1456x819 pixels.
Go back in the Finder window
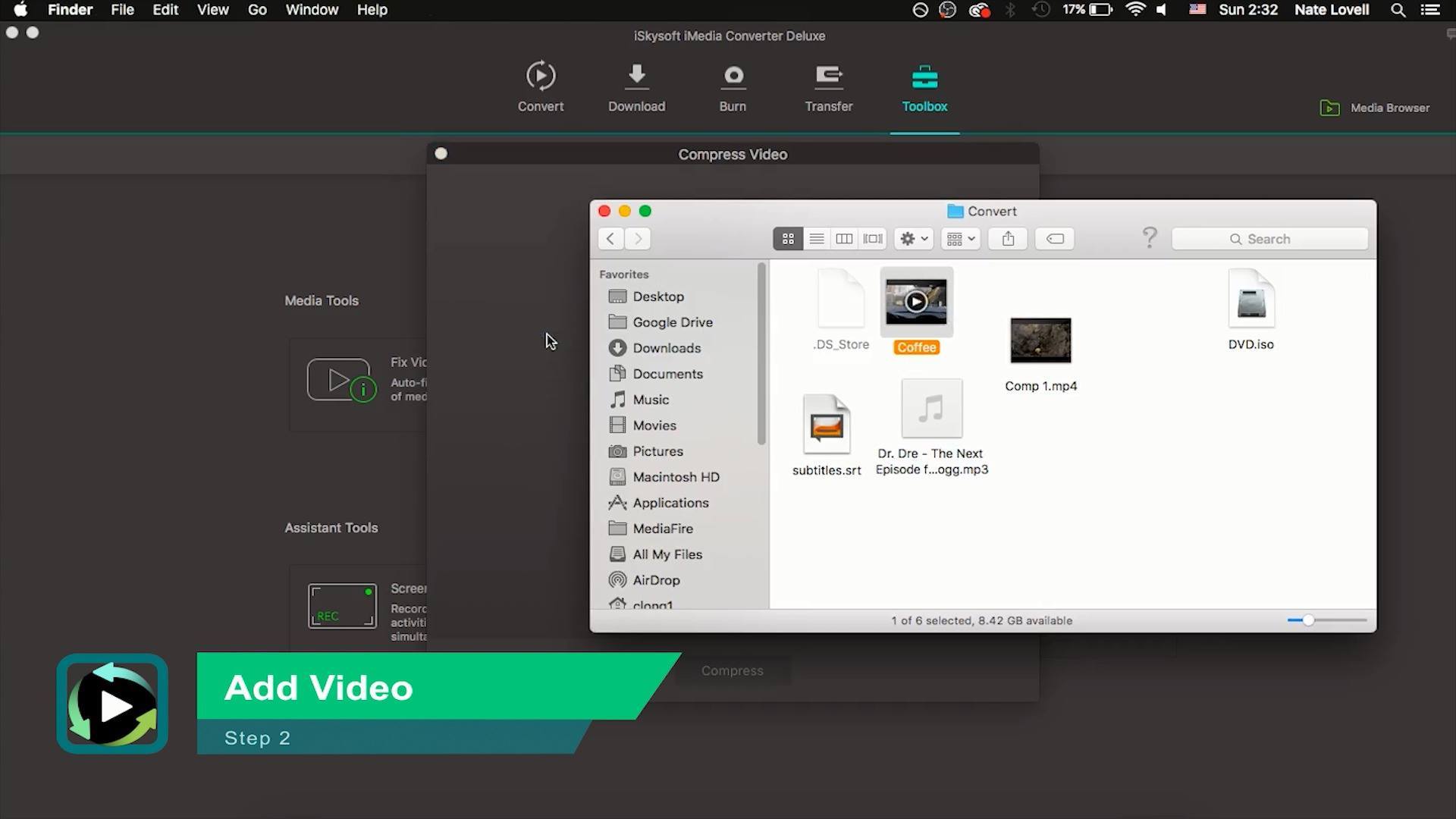coord(610,239)
